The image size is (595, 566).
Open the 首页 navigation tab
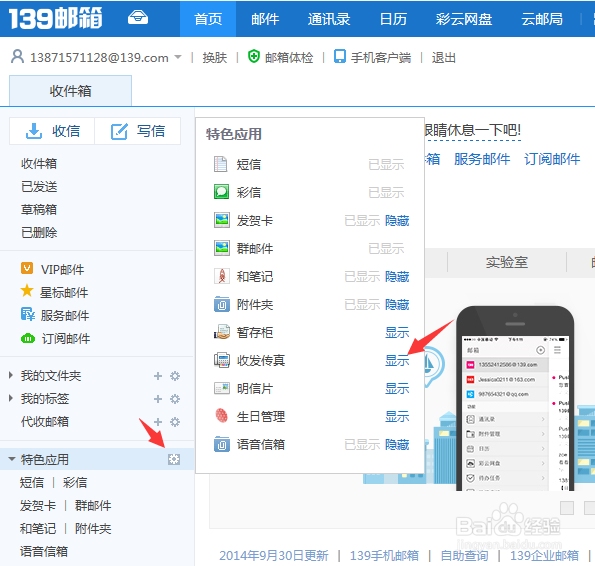pyautogui.click(x=208, y=19)
